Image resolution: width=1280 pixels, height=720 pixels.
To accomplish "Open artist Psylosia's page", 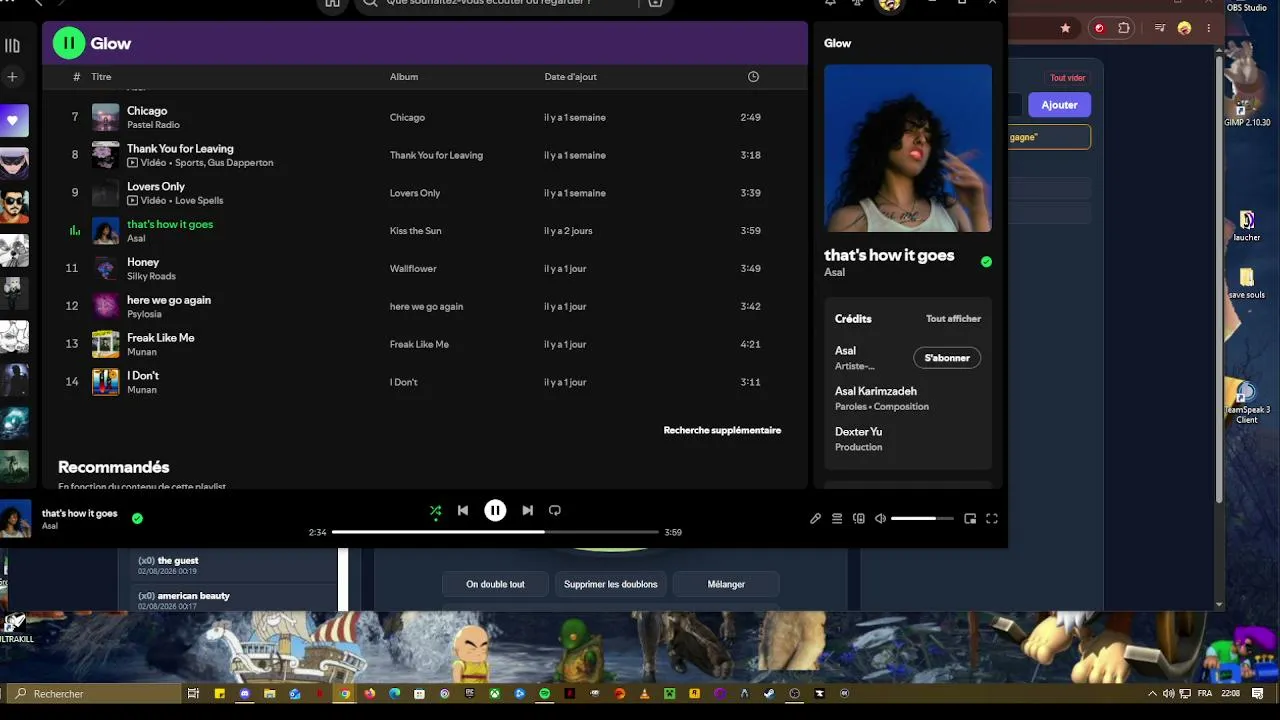I will [144, 314].
